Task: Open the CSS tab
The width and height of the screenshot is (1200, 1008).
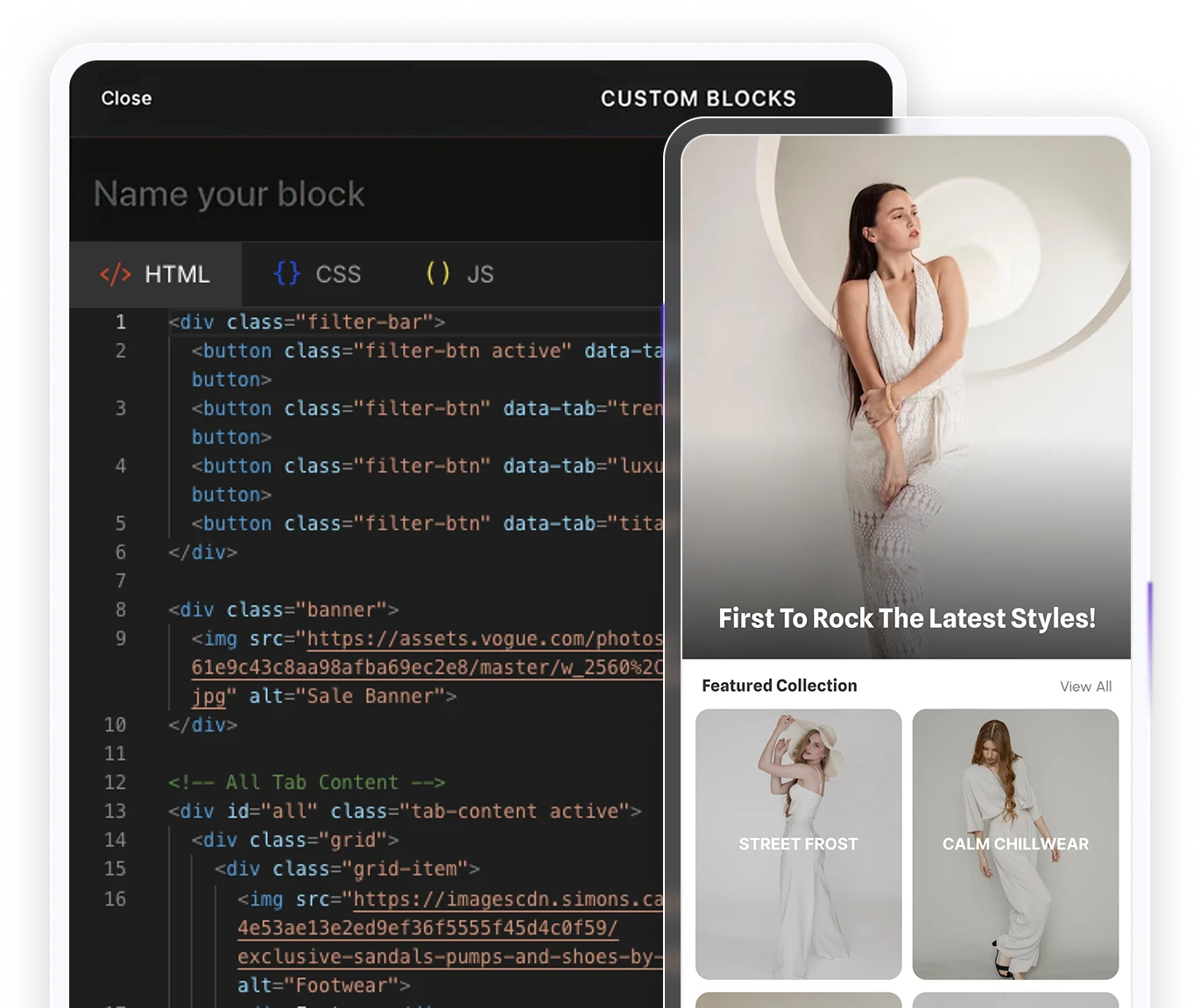Action: (338, 274)
